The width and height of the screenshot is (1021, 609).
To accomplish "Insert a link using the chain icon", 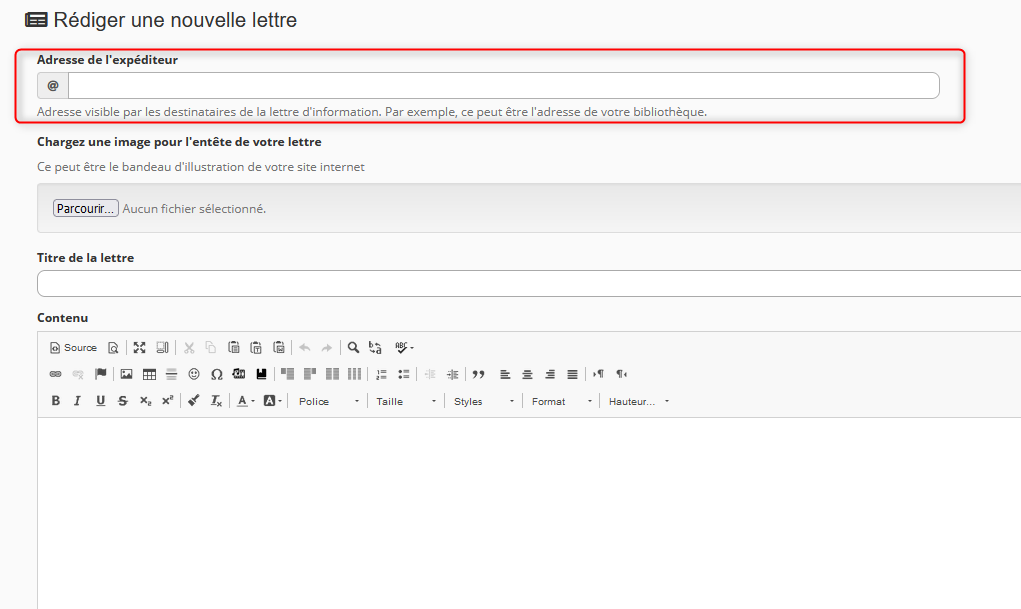I will pyautogui.click(x=56, y=374).
